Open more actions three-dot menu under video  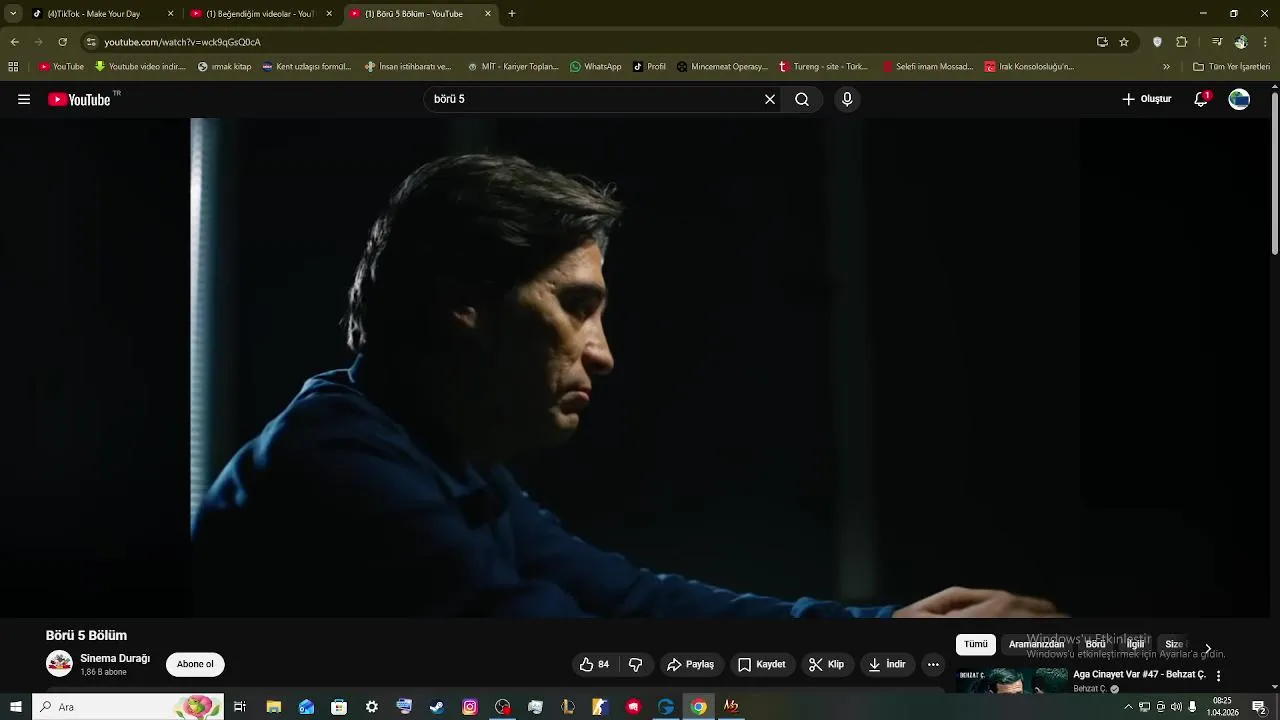pyautogui.click(x=933, y=664)
